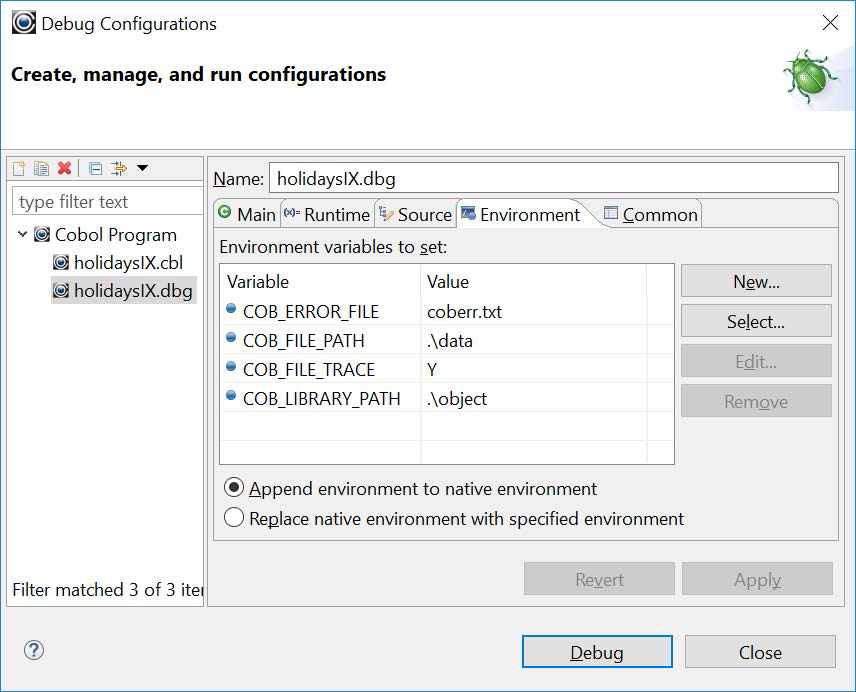The width and height of the screenshot is (856, 692).
Task: Click the Cobol Program folder icon
Action: point(42,235)
